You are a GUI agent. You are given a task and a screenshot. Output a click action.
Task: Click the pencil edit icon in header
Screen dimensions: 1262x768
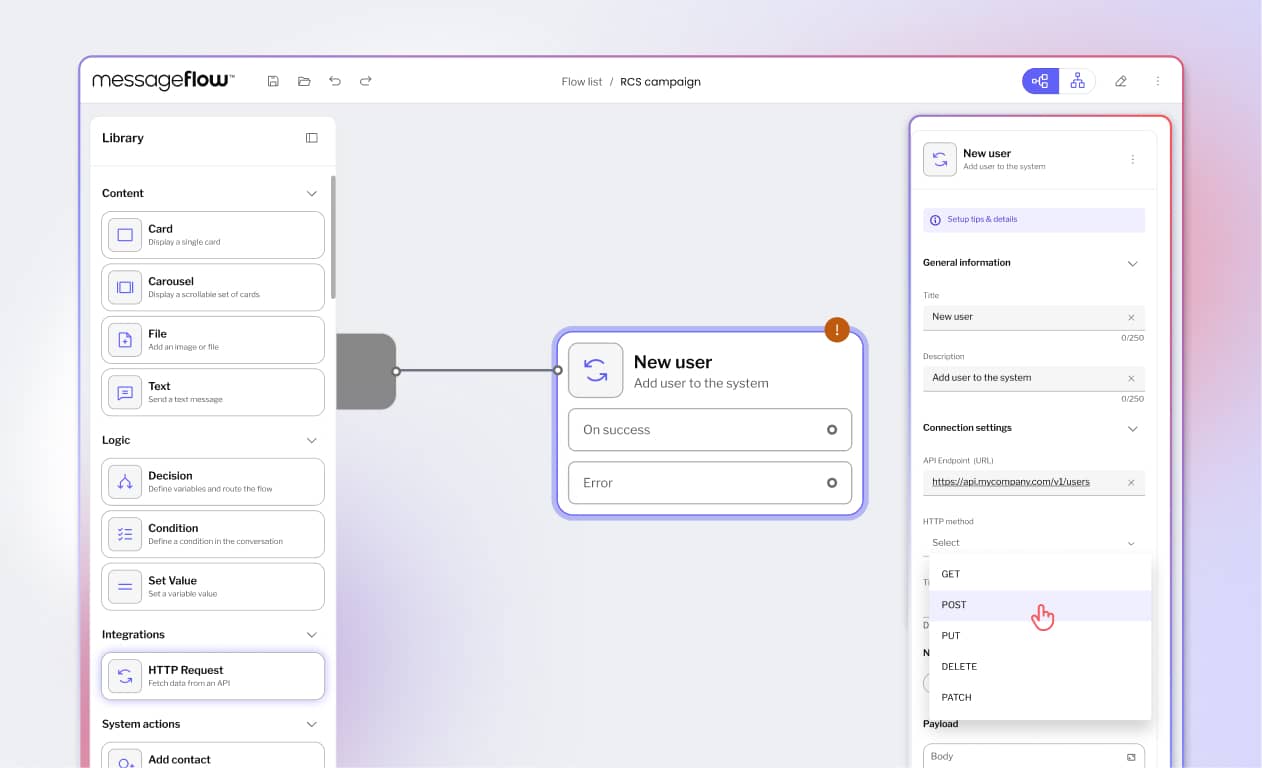pyautogui.click(x=1121, y=81)
